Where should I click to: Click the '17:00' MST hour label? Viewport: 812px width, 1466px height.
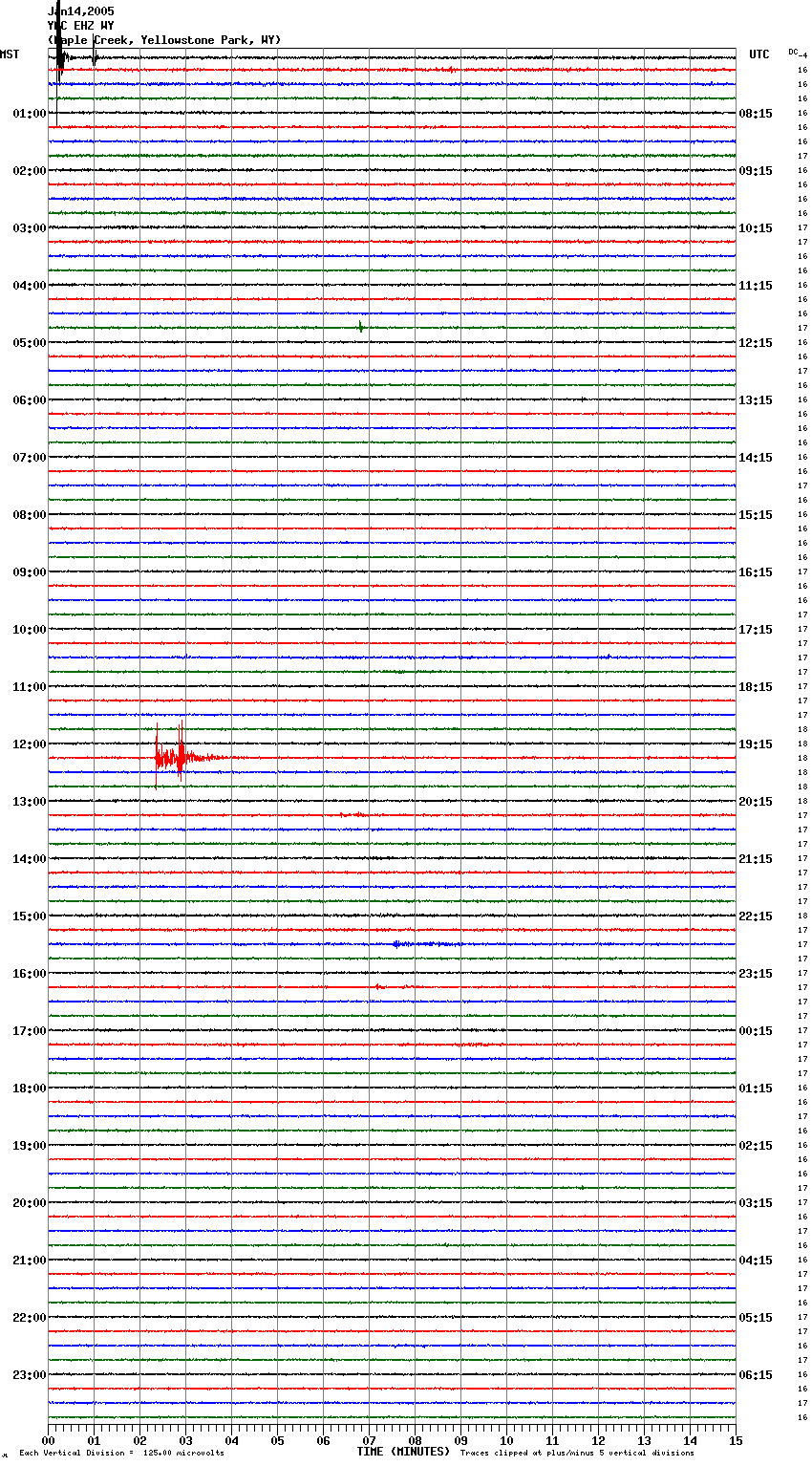(30, 1031)
